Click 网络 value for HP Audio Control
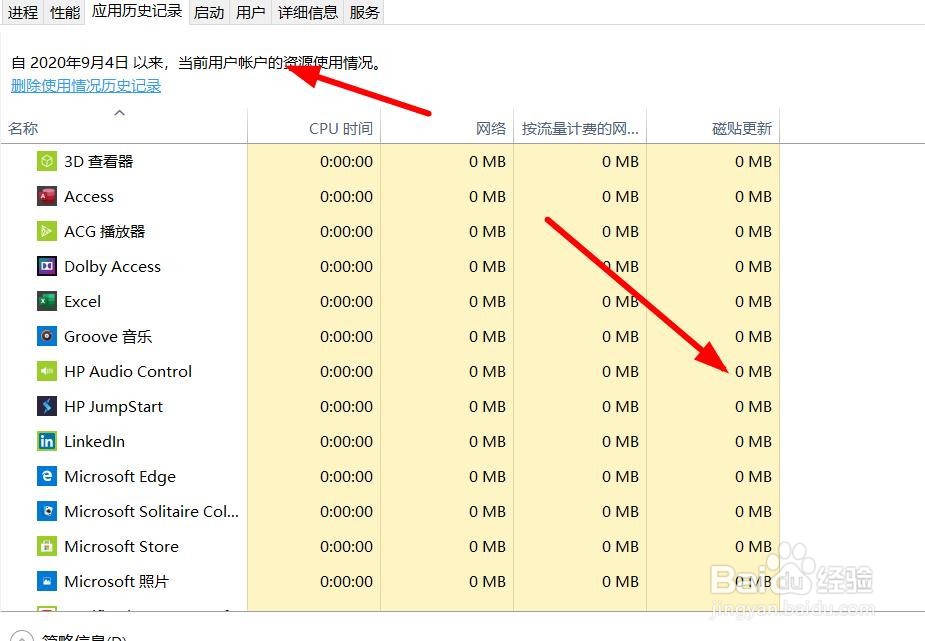 (x=487, y=372)
